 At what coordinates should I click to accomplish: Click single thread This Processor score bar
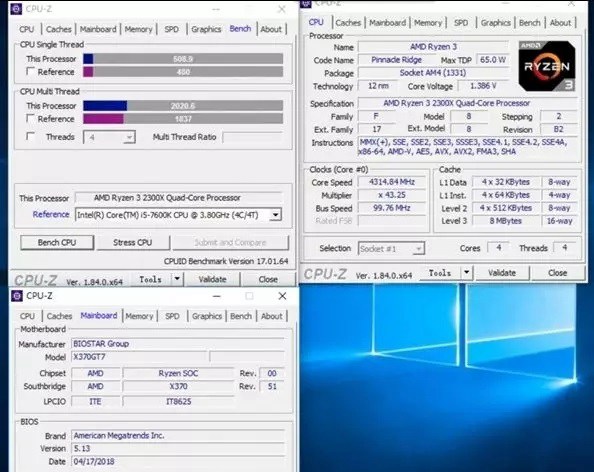click(x=183, y=59)
